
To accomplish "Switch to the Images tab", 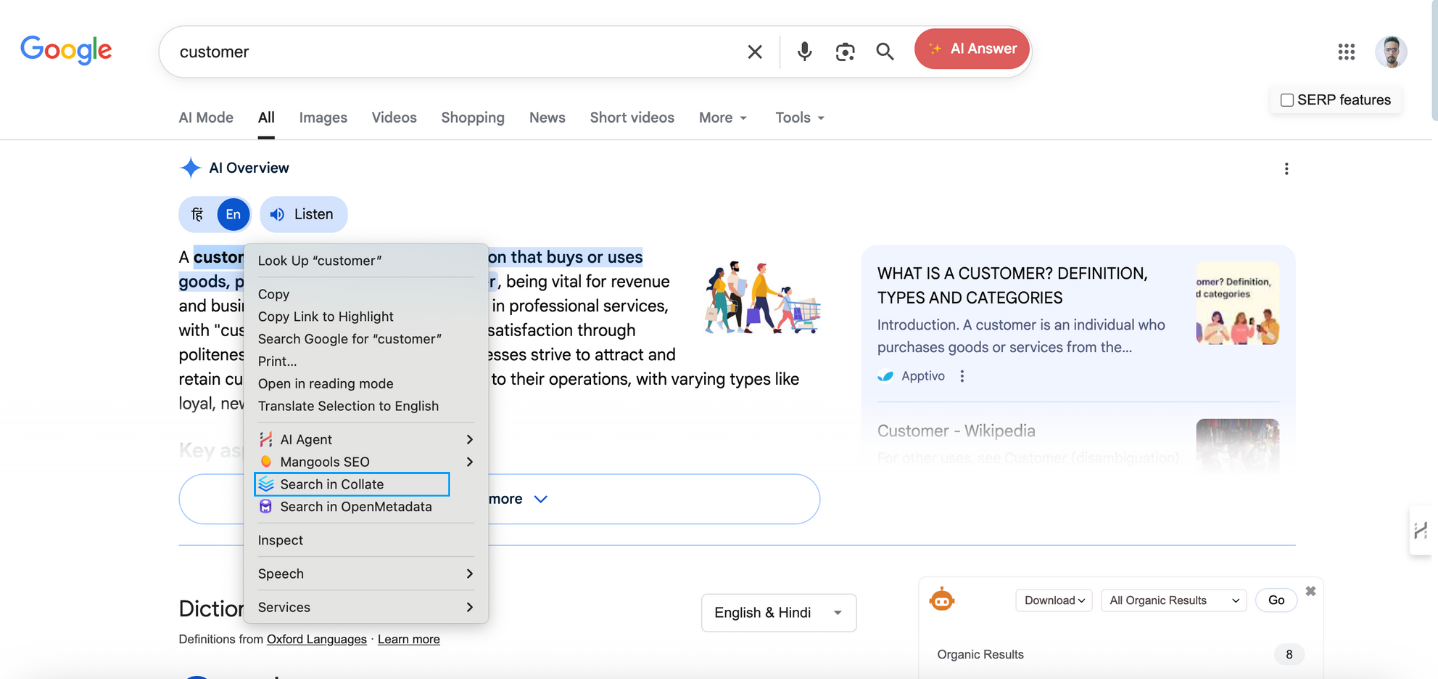I will click(x=323, y=118).
